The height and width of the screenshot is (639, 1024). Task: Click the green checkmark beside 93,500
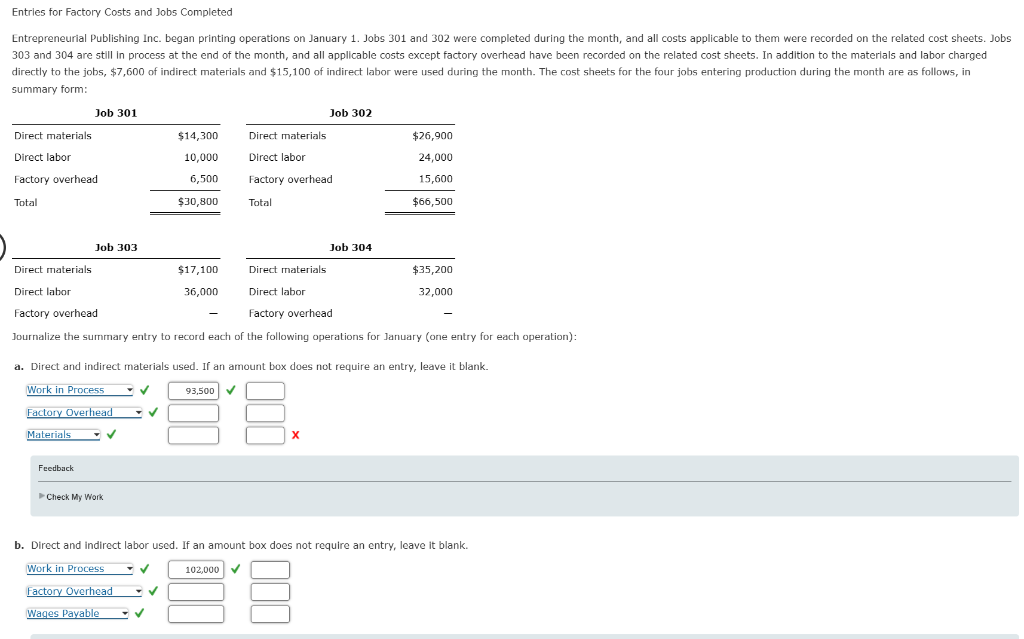[231, 391]
